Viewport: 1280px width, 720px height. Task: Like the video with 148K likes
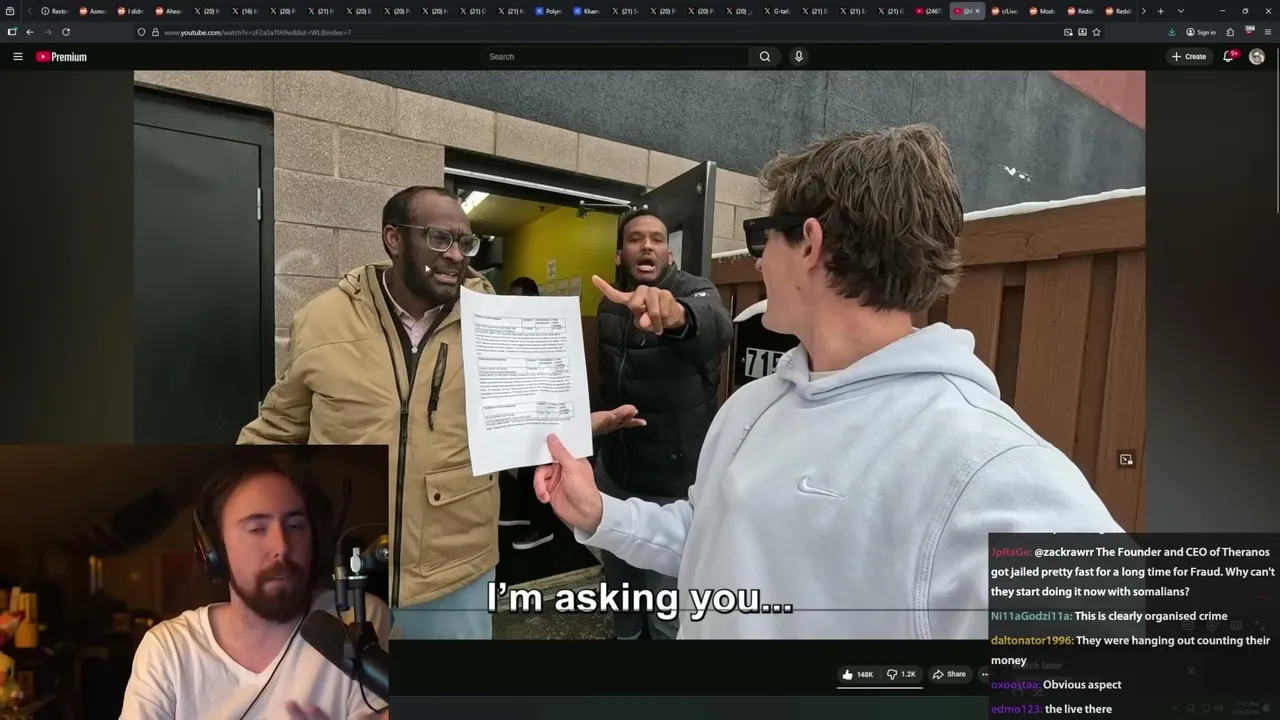point(858,674)
